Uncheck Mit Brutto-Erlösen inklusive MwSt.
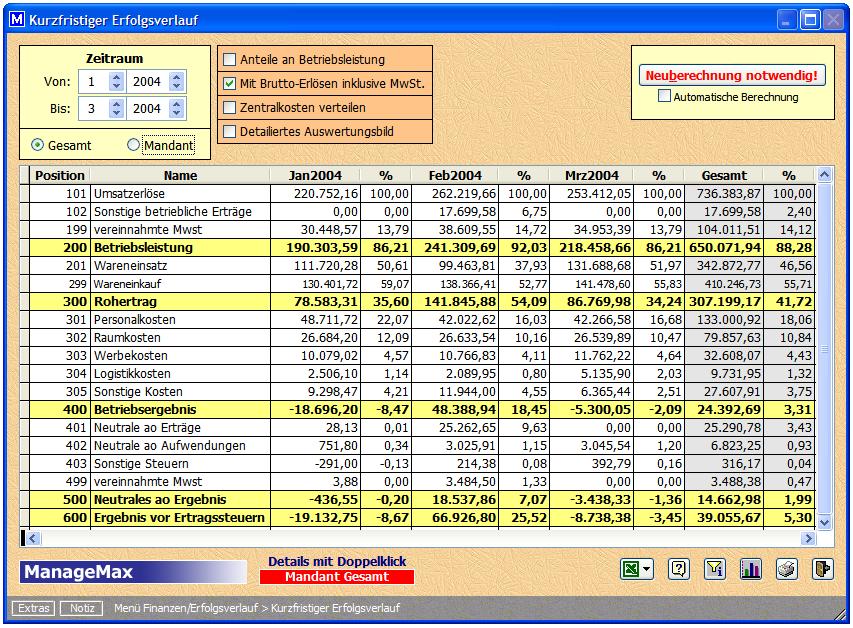This screenshot has width=853, height=628. coord(230,84)
